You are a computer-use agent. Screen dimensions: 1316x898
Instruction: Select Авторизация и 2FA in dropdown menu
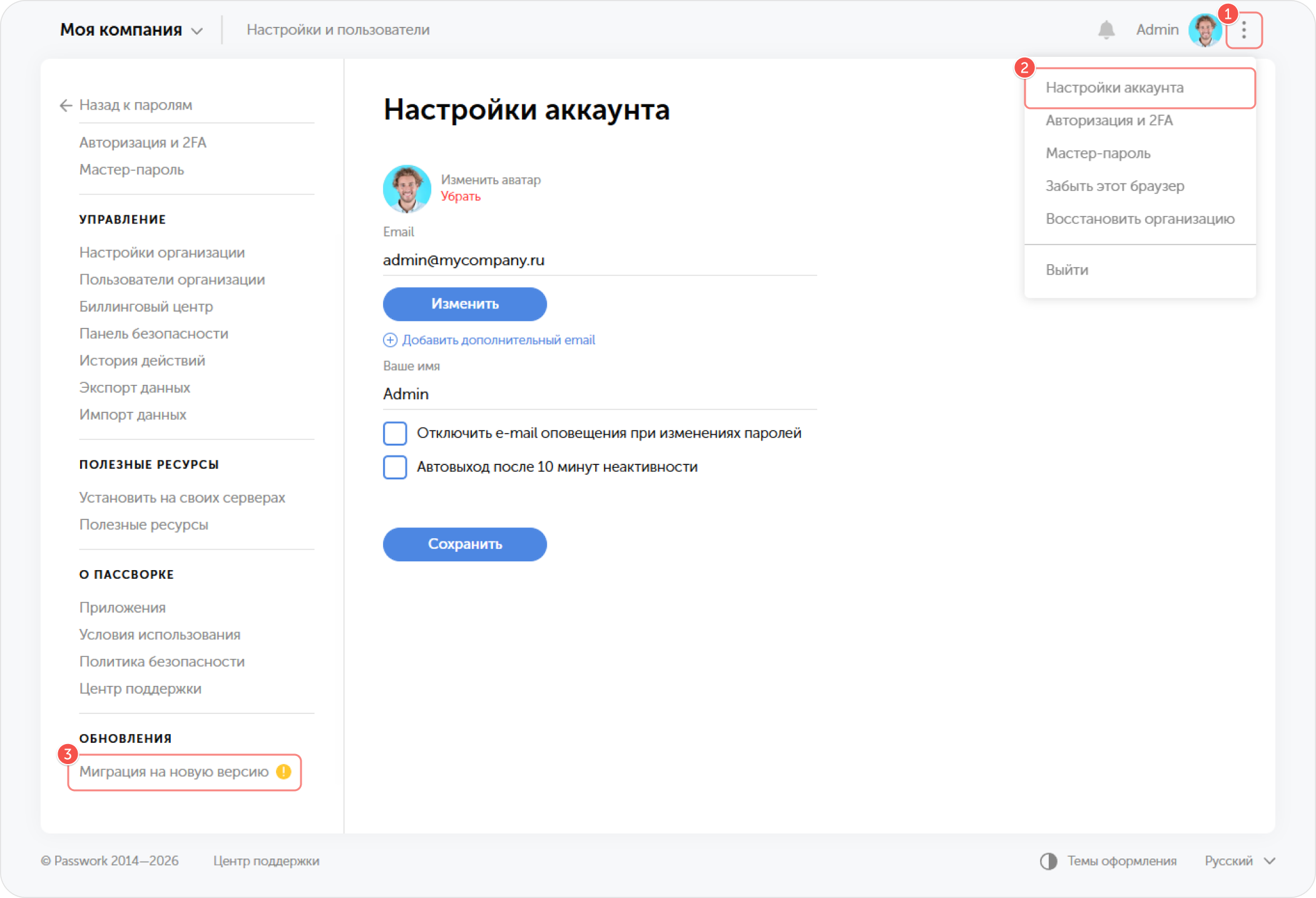tap(1109, 120)
